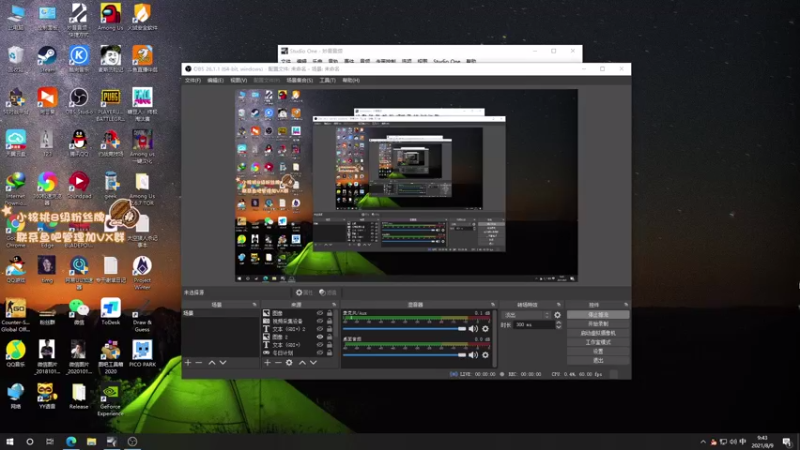Toggle visibility of 图像 2 source
This screenshot has width=800, height=450.
[320, 337]
